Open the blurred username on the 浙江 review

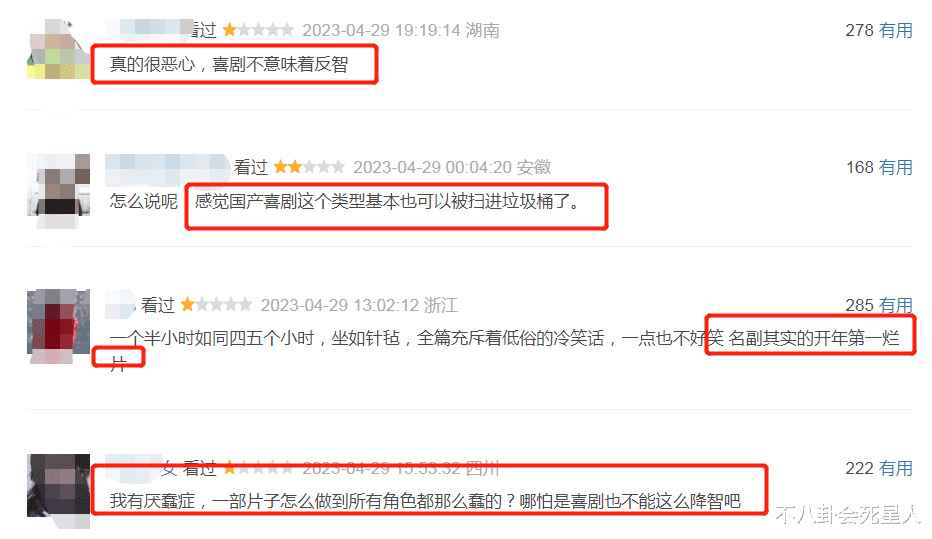121,304
